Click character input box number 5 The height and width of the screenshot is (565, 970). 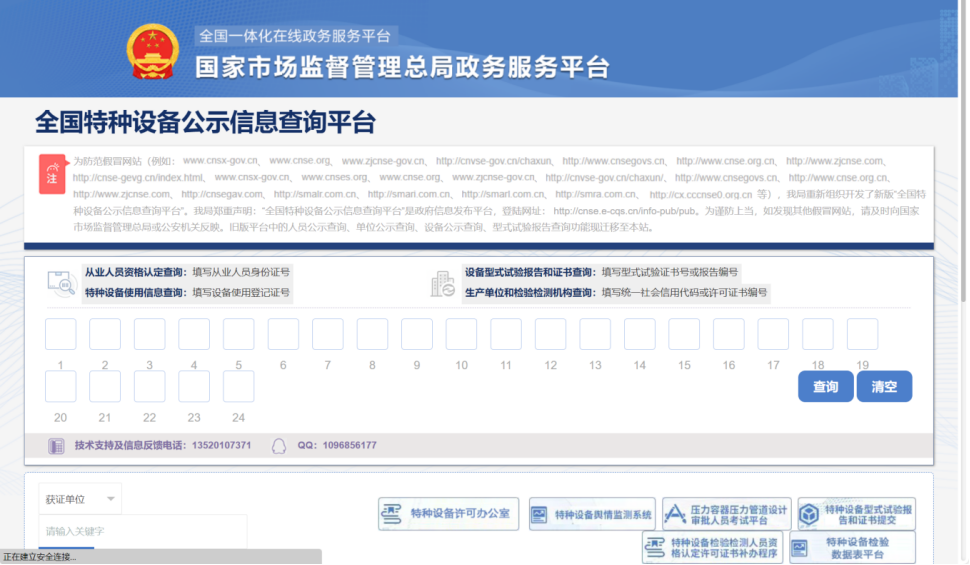click(239, 334)
